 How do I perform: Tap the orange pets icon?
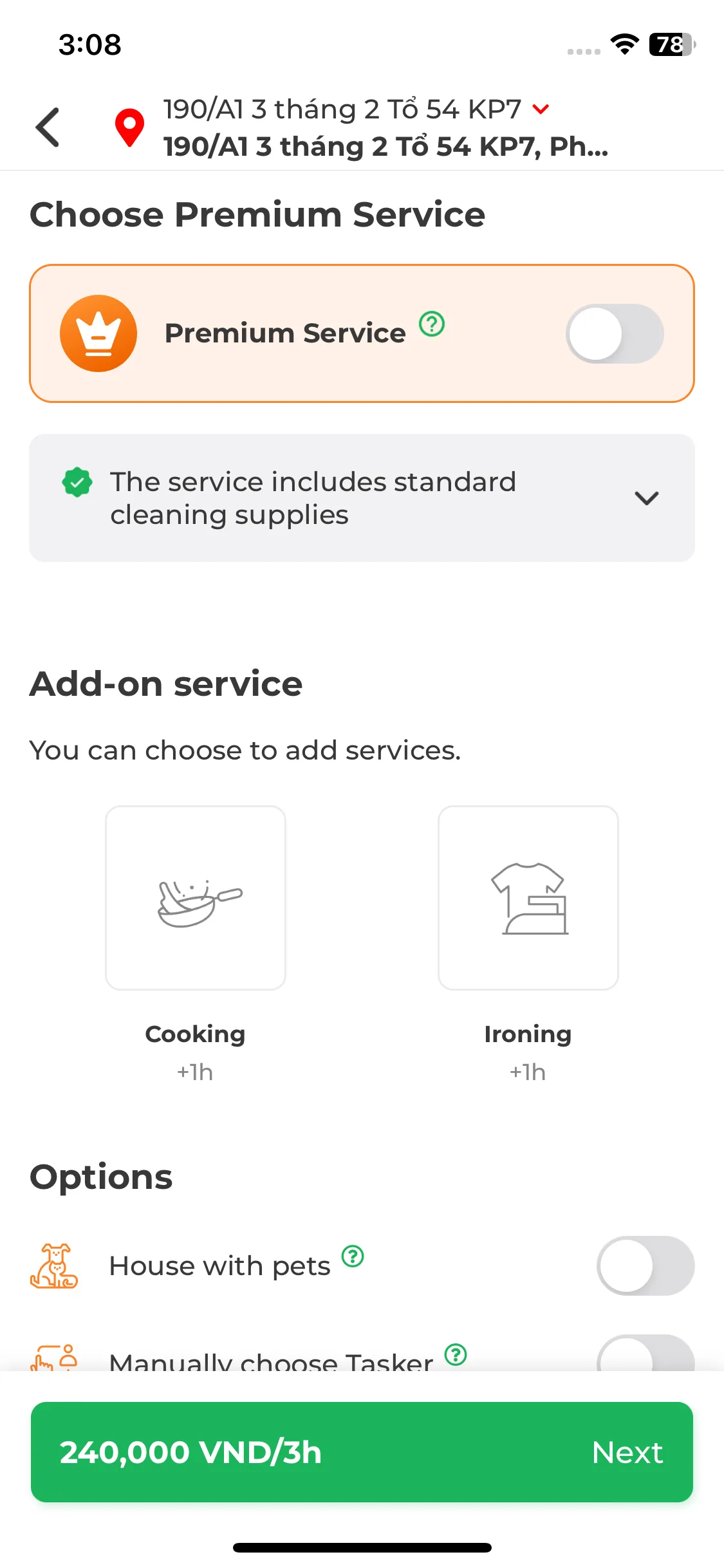point(54,1265)
